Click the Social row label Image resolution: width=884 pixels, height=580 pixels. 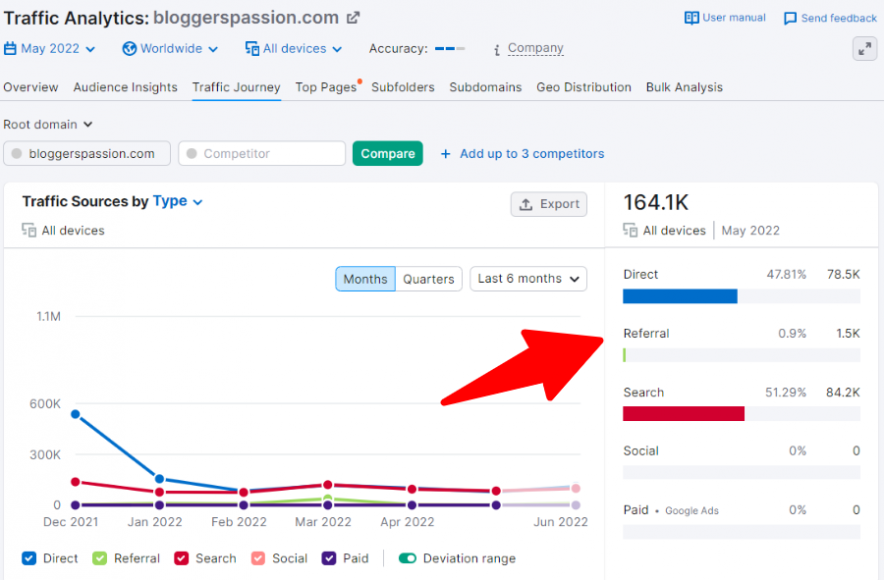click(x=641, y=451)
